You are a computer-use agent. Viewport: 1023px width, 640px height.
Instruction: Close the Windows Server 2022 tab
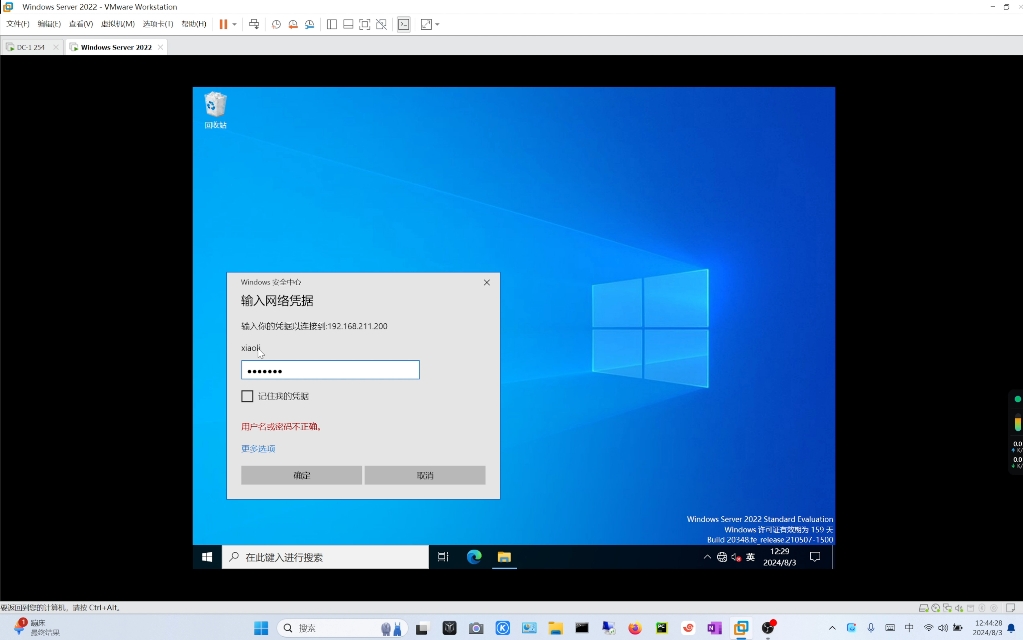coord(160,47)
